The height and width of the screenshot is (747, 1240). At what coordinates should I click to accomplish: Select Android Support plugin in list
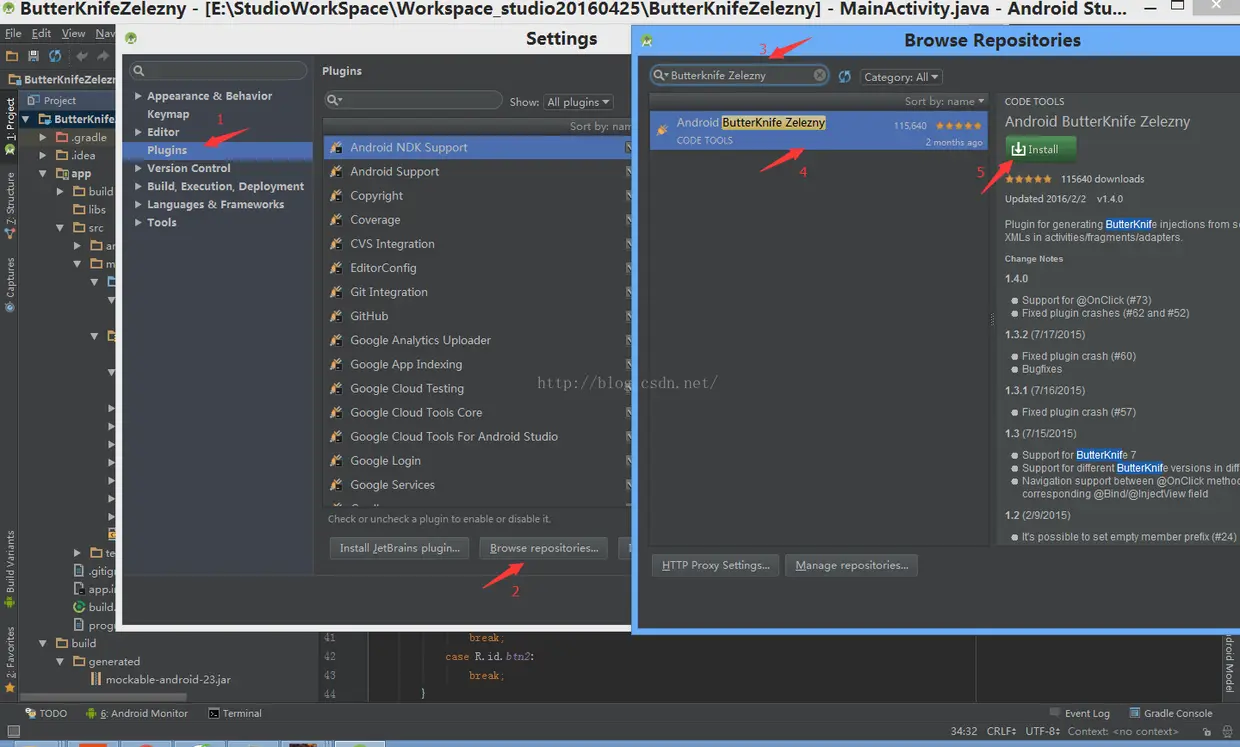click(x=478, y=171)
